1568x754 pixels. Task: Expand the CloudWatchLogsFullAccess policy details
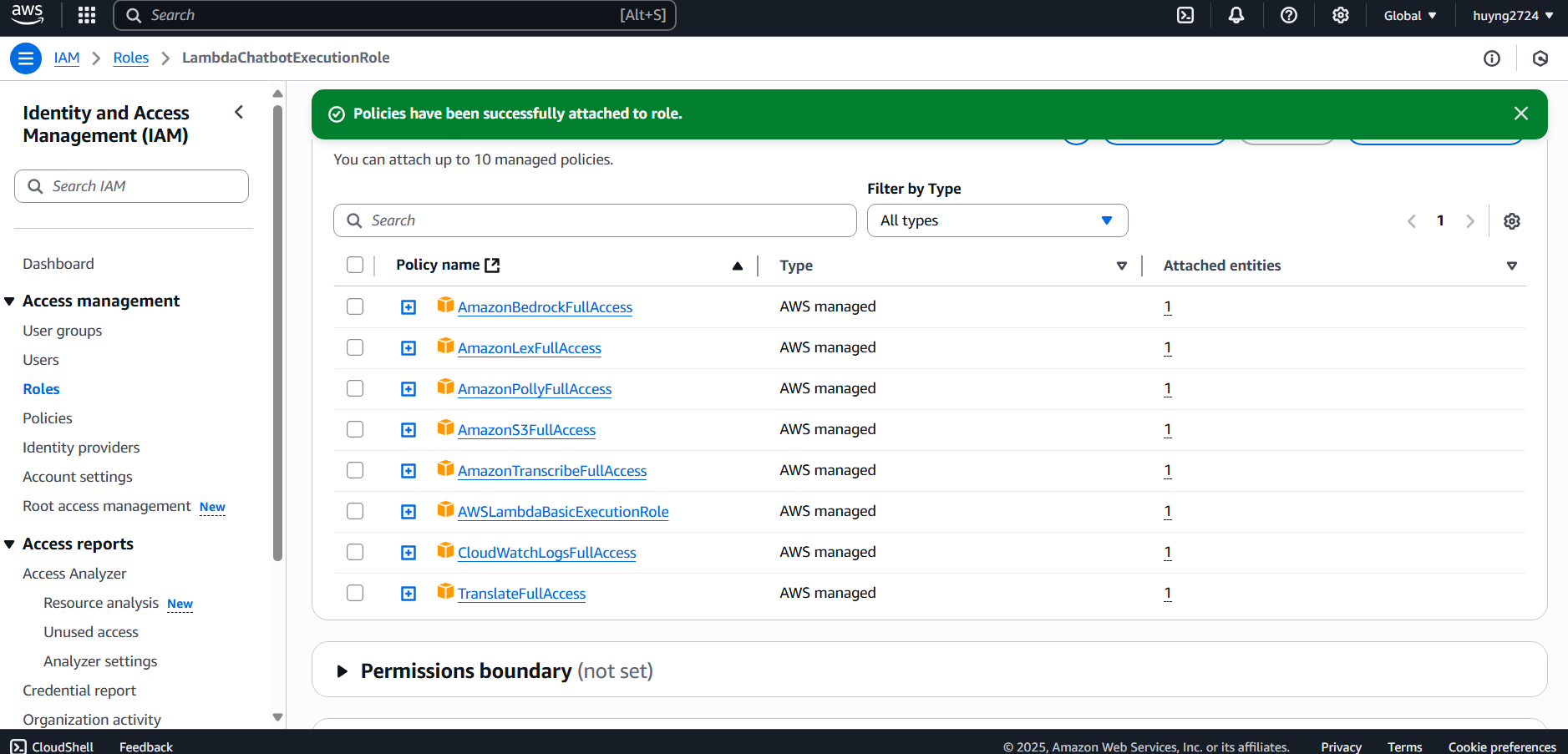pos(408,553)
